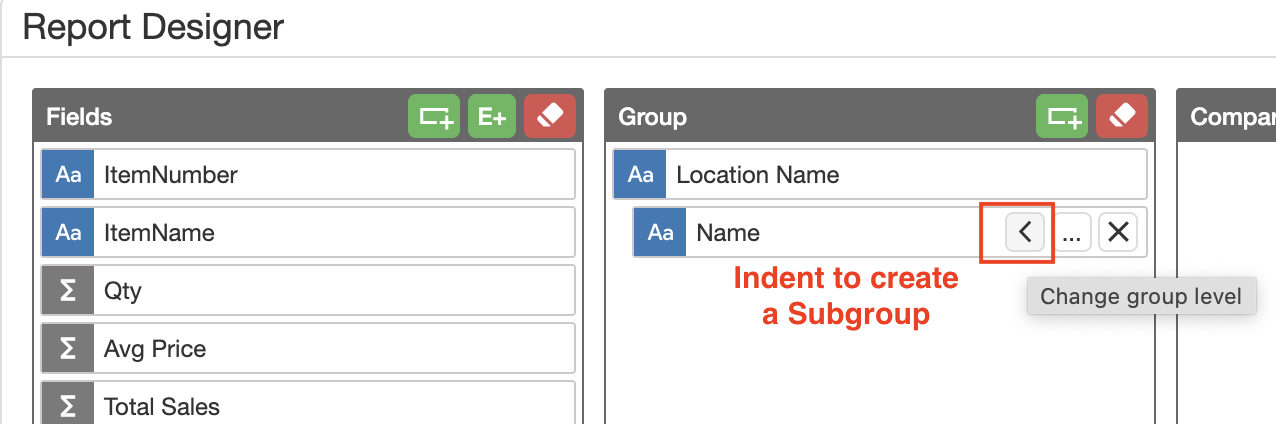Click the Aa icon of Location Name
Viewport: 1276px width, 424px height.
pos(640,175)
